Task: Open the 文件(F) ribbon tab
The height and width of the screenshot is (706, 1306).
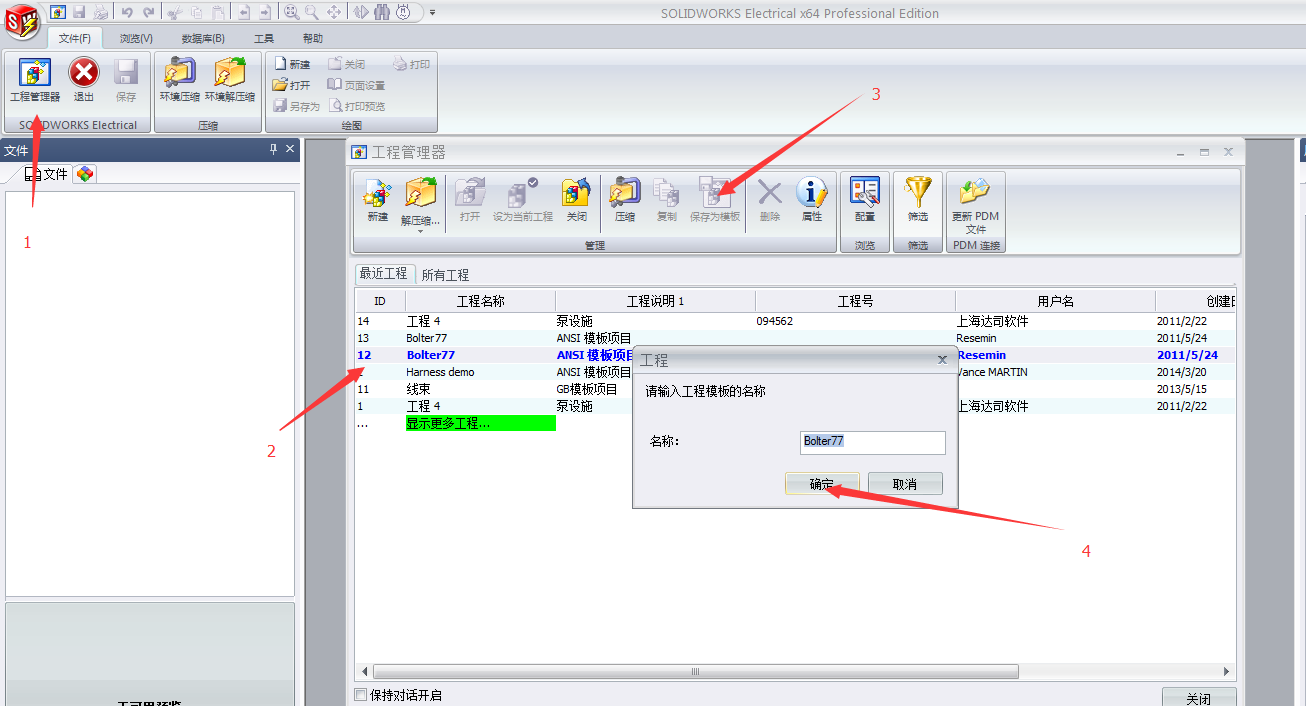Action: (x=75, y=39)
